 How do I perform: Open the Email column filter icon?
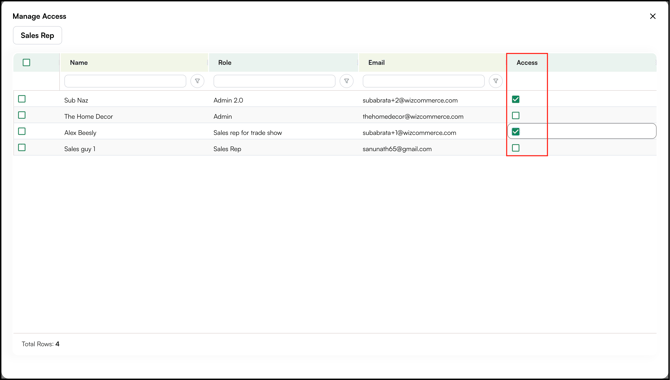[496, 81]
